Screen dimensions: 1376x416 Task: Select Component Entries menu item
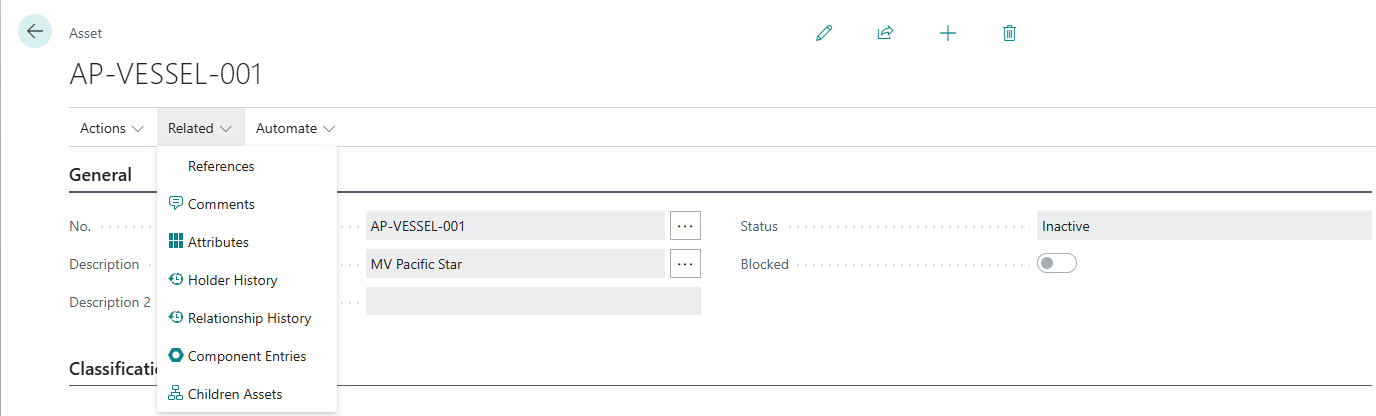coord(246,356)
